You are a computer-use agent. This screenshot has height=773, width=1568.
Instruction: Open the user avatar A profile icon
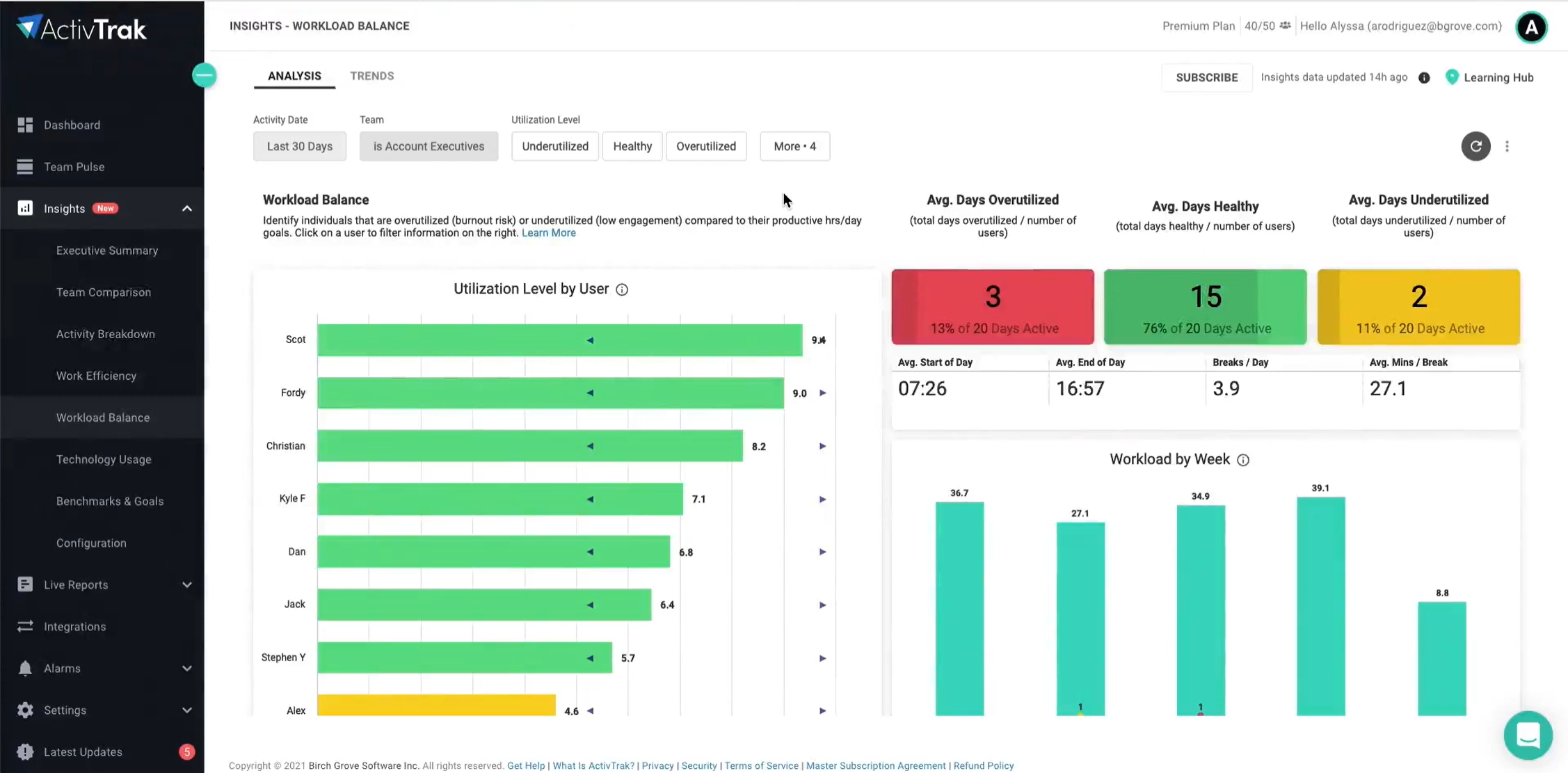click(1531, 27)
